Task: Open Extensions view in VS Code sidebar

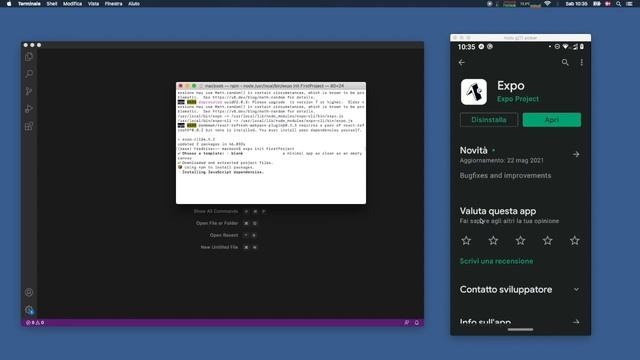Action: pos(29,126)
